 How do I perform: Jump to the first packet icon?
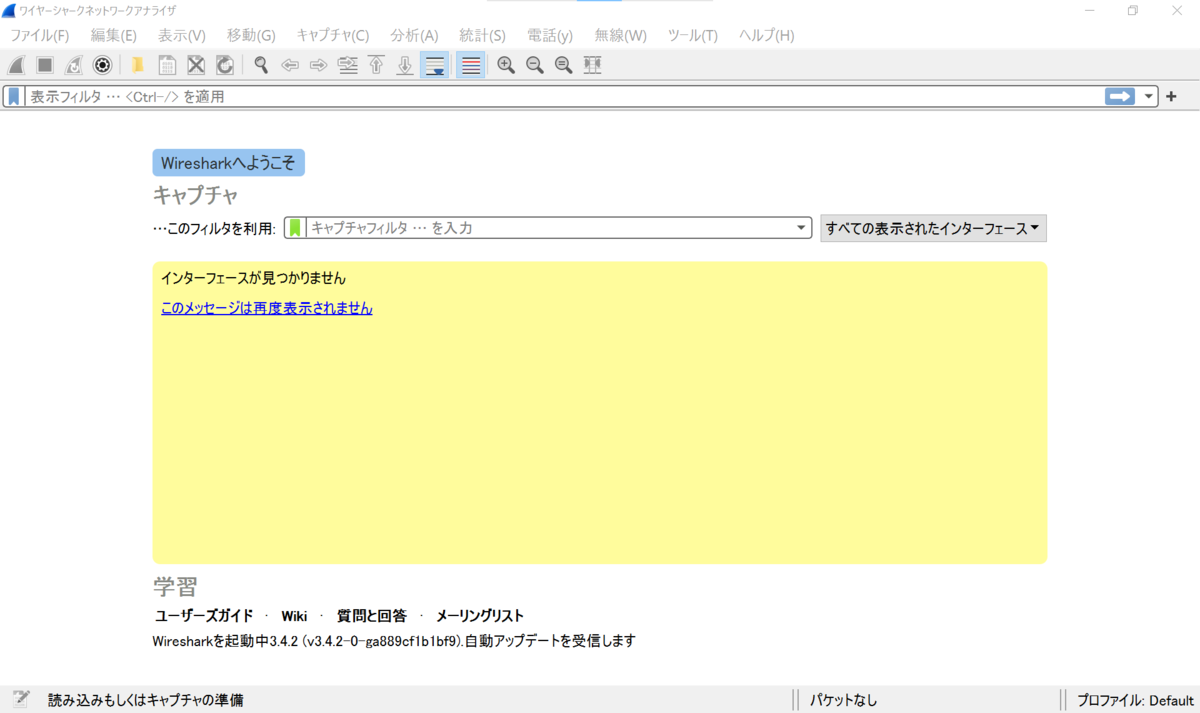click(377, 65)
